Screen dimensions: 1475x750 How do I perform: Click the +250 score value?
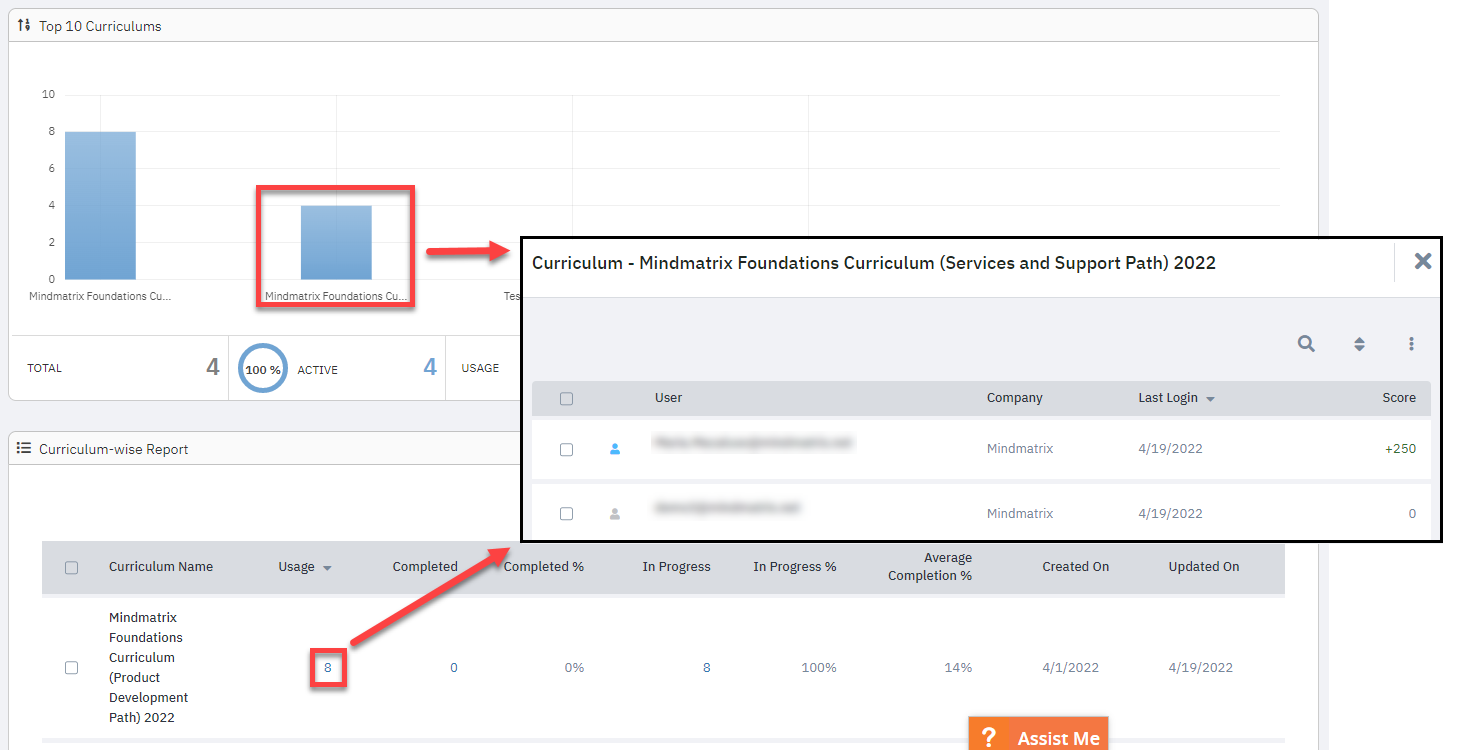click(x=1400, y=449)
